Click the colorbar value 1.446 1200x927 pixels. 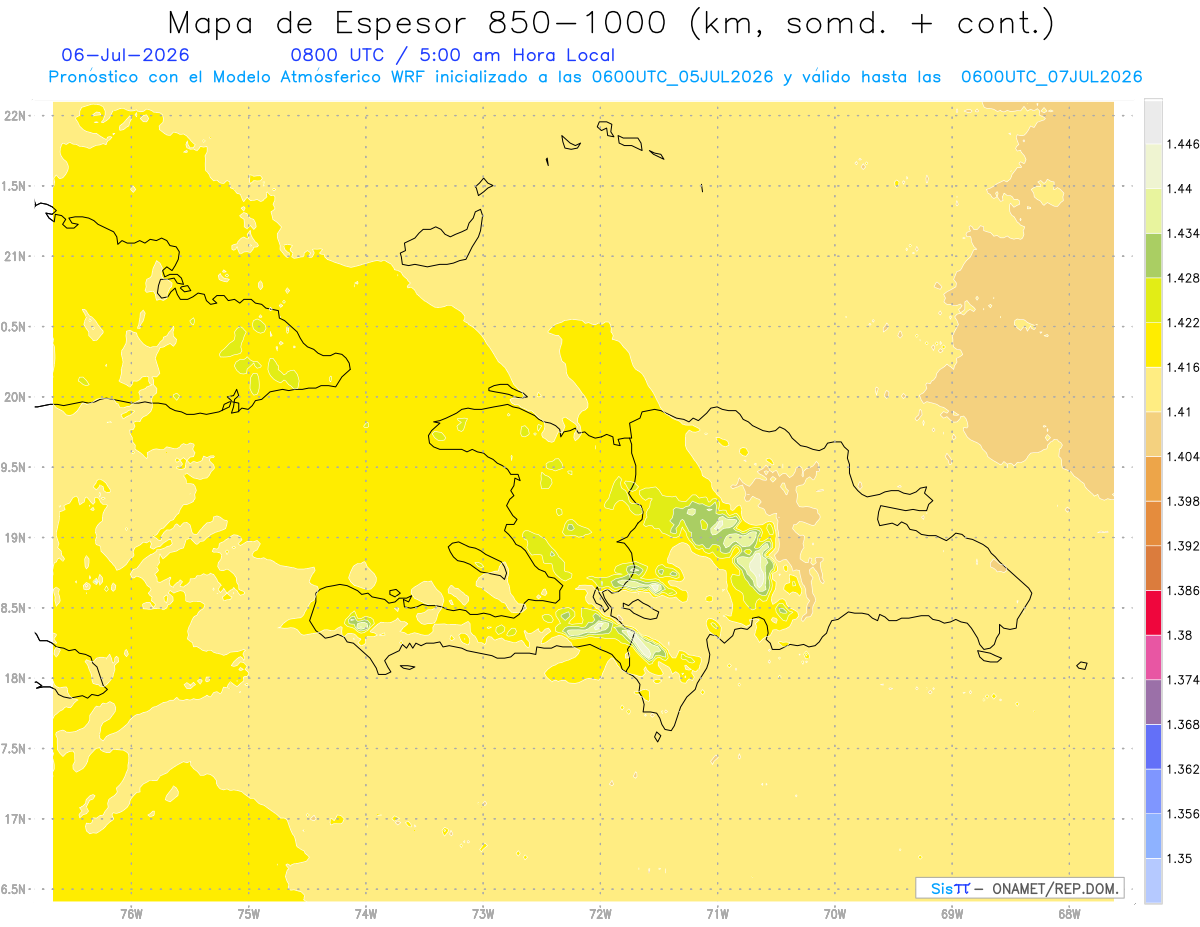pyautogui.click(x=1182, y=144)
